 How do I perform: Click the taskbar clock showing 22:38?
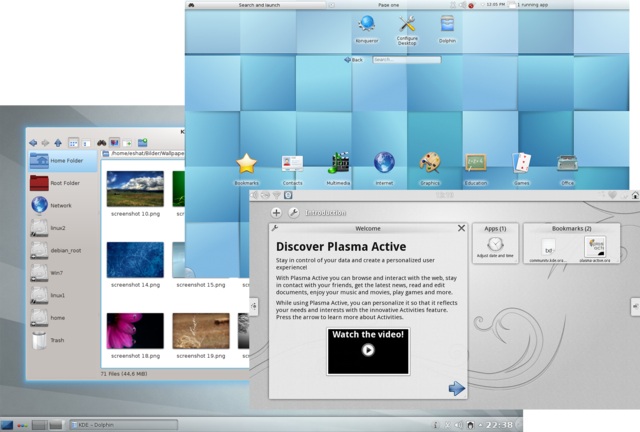tap(499, 425)
